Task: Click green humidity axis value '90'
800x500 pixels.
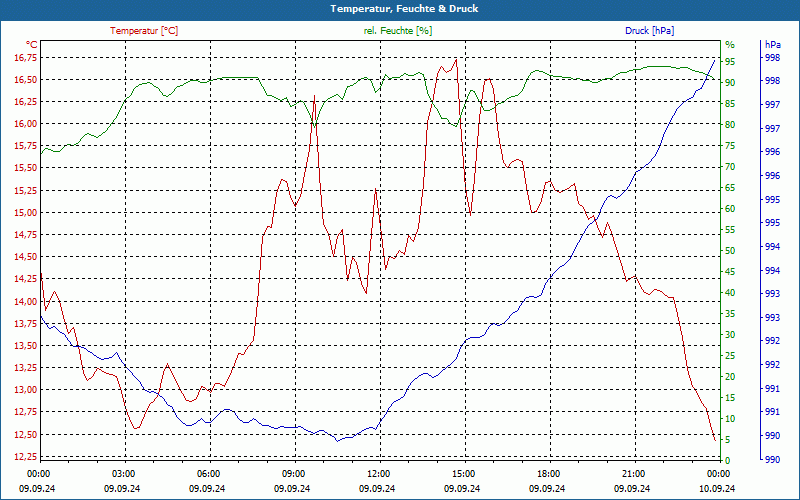Action: (730, 83)
